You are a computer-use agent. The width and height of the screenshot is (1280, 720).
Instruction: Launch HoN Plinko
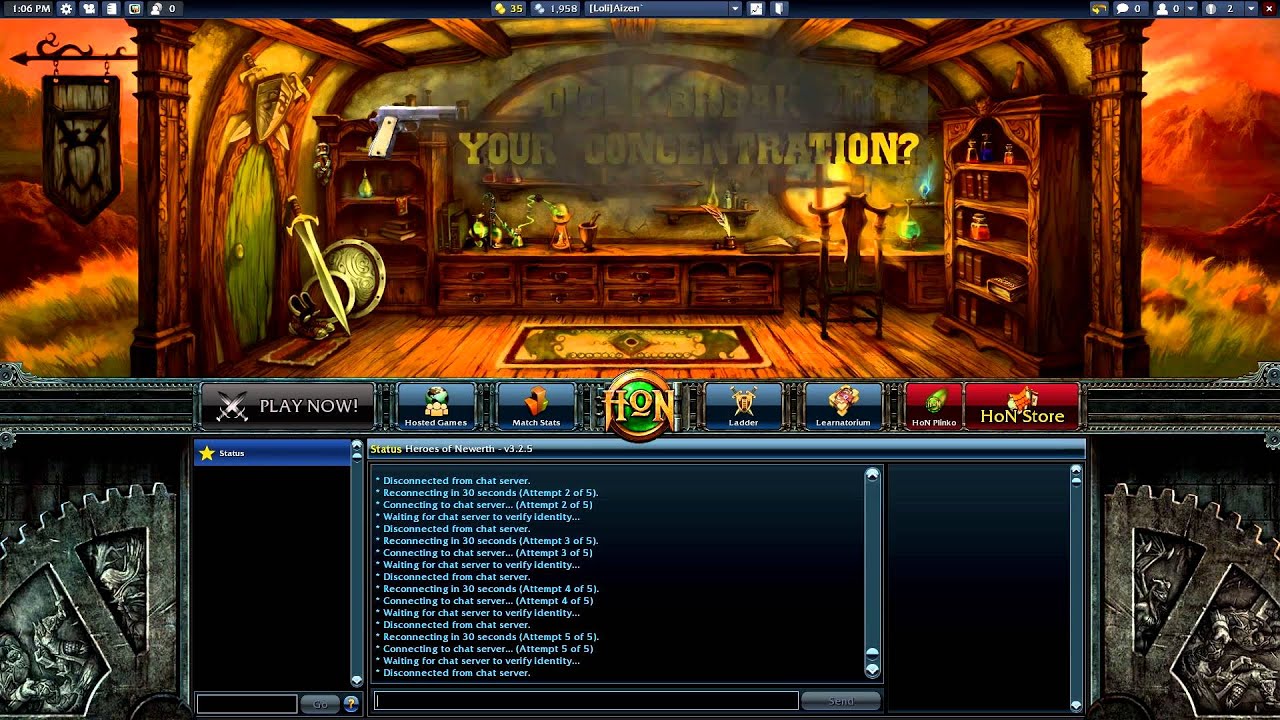tap(934, 406)
